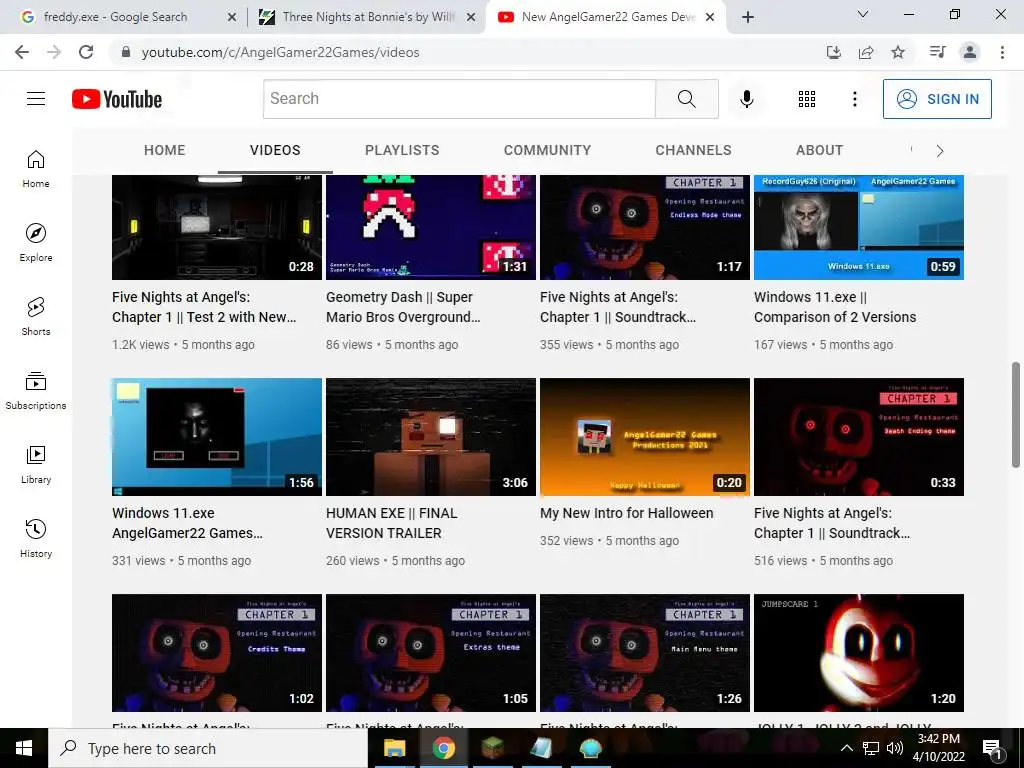Open the YouTube hamburger guide menu
This screenshot has height=768, width=1024.
36,99
